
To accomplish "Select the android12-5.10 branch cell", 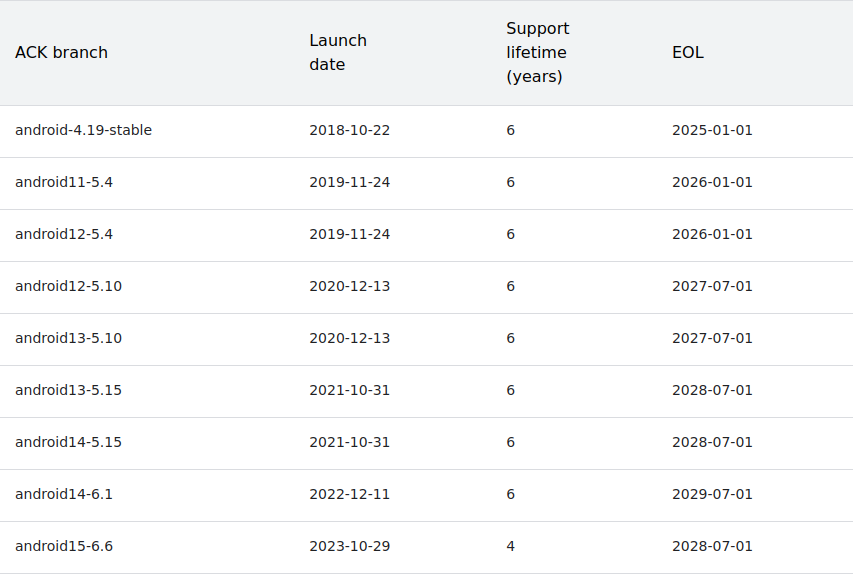I will tap(68, 286).
